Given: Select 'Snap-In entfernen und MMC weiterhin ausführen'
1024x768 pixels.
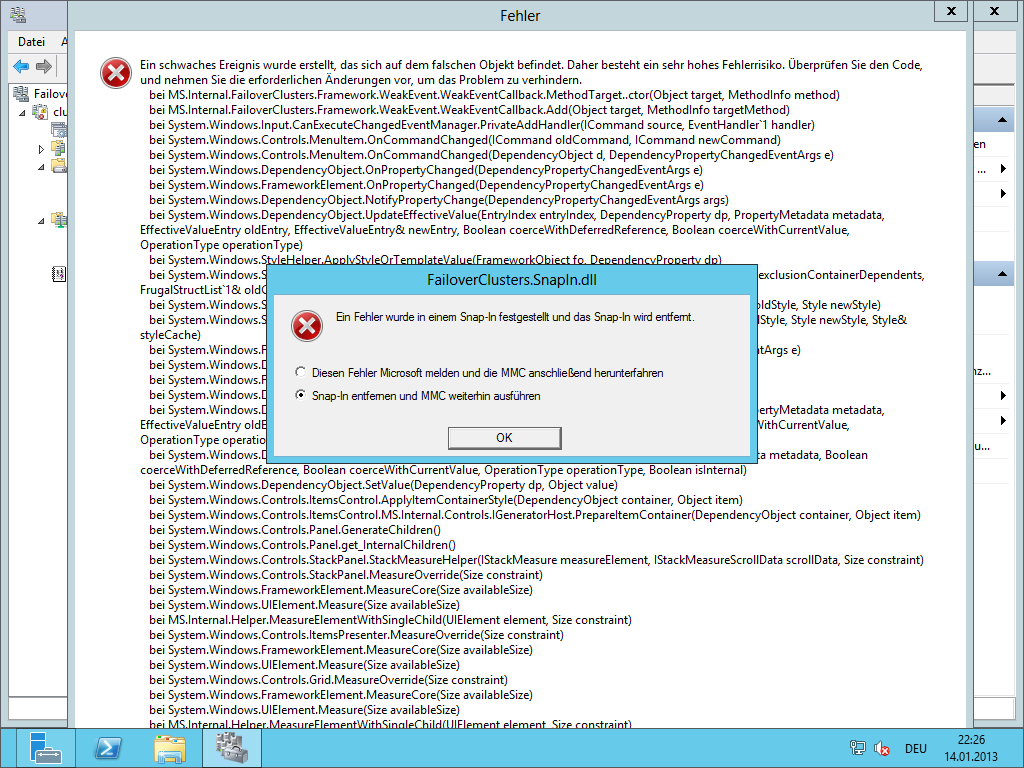Looking at the screenshot, I should click(300, 395).
